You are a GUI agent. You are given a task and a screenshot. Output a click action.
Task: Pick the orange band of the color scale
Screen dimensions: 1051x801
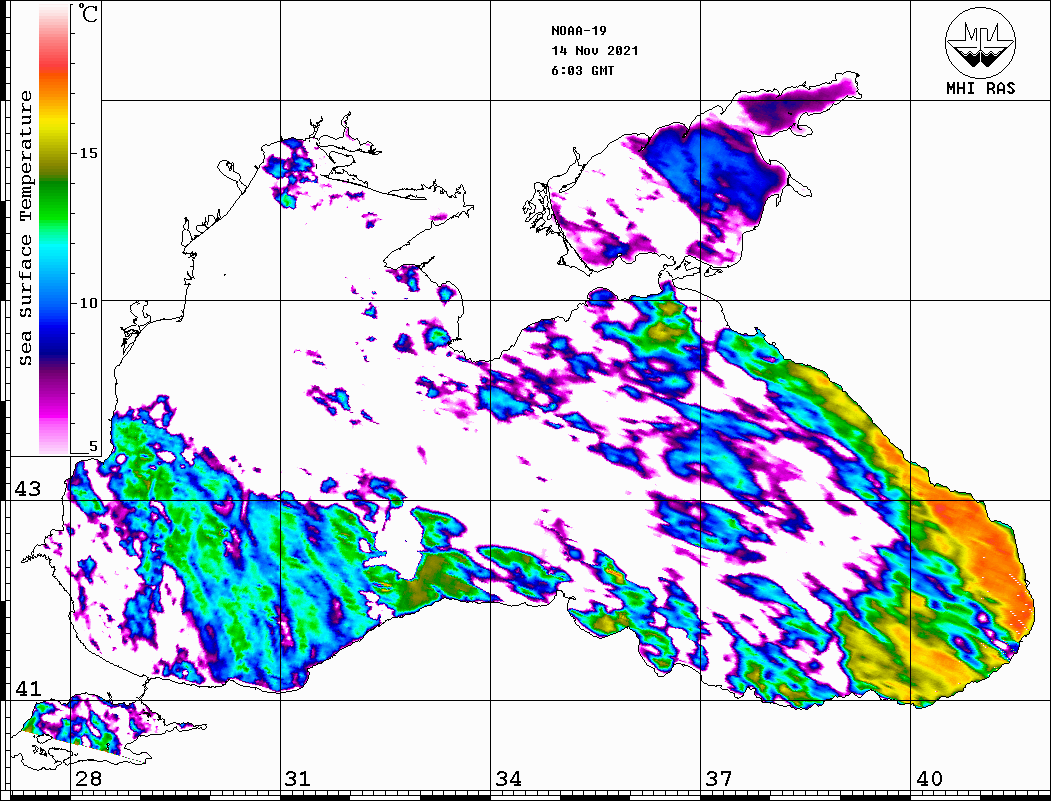(x=54, y=87)
